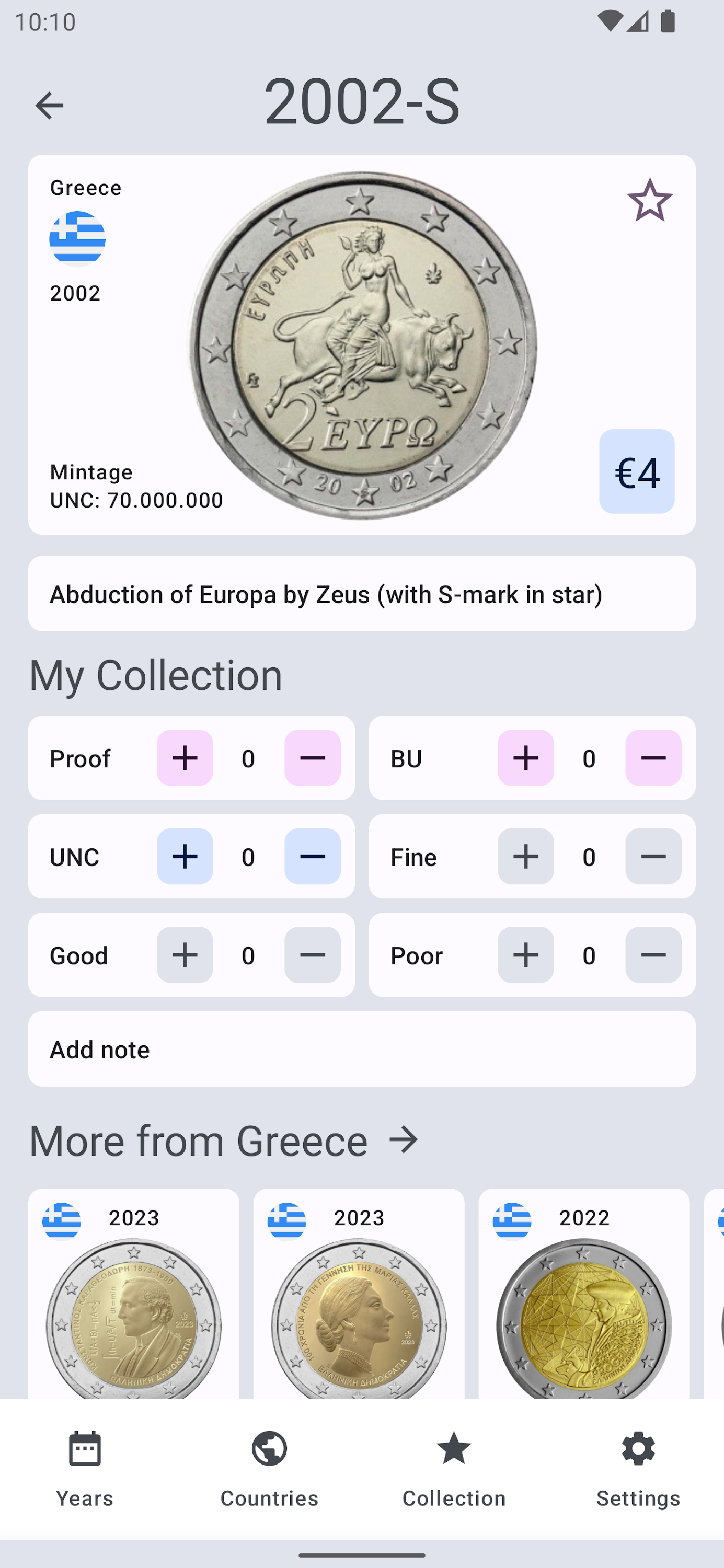
Task: Open the Settings tab
Action: click(638, 1468)
